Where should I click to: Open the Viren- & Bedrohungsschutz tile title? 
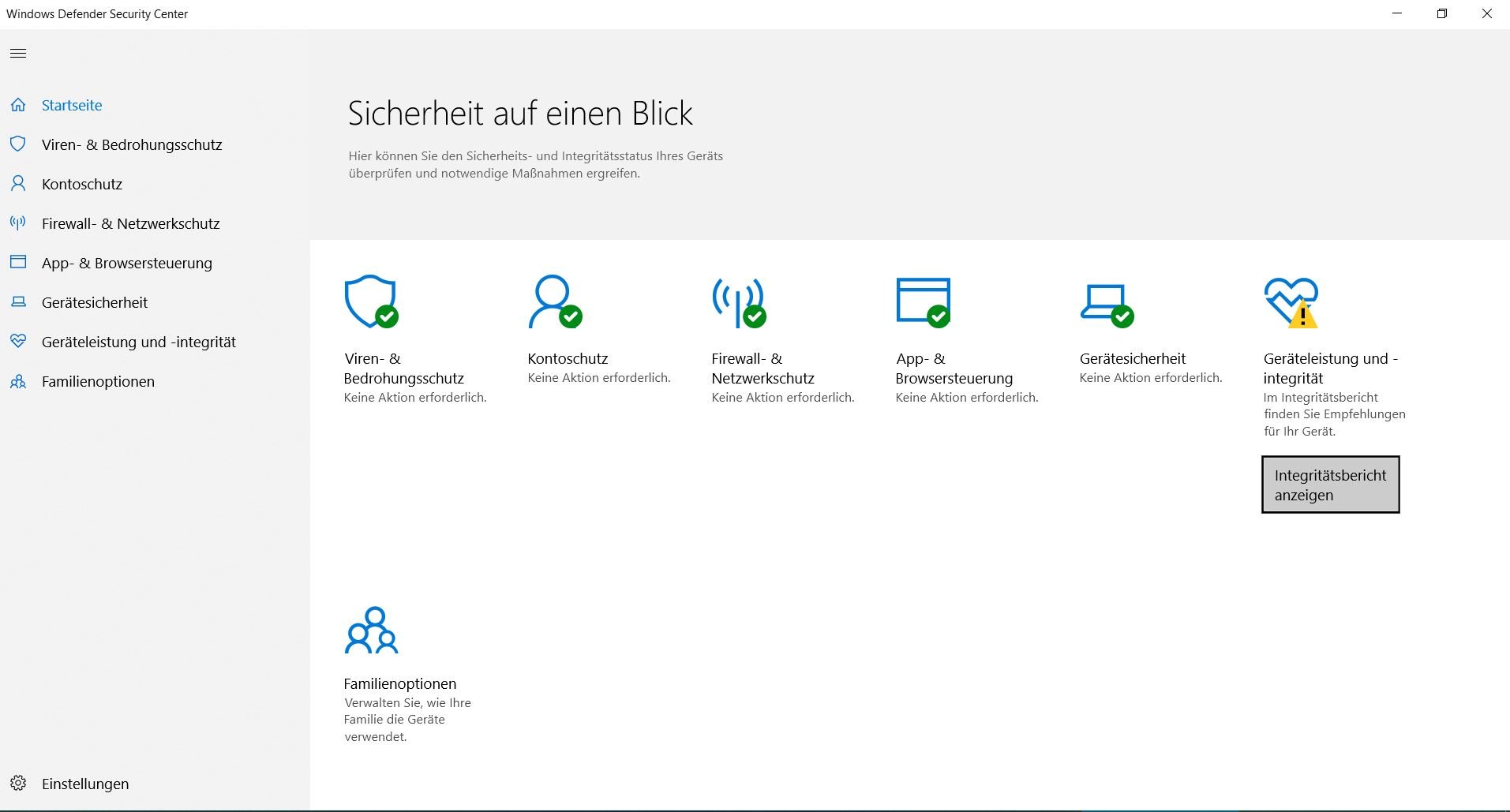[404, 369]
